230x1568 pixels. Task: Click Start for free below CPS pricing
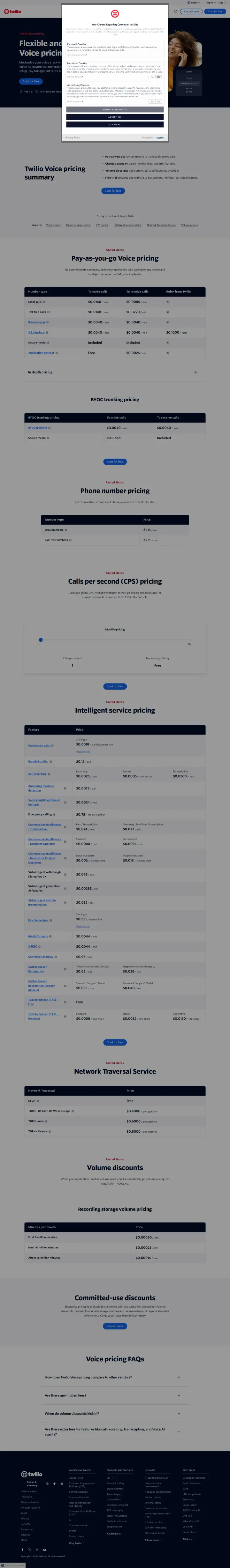pos(115,686)
